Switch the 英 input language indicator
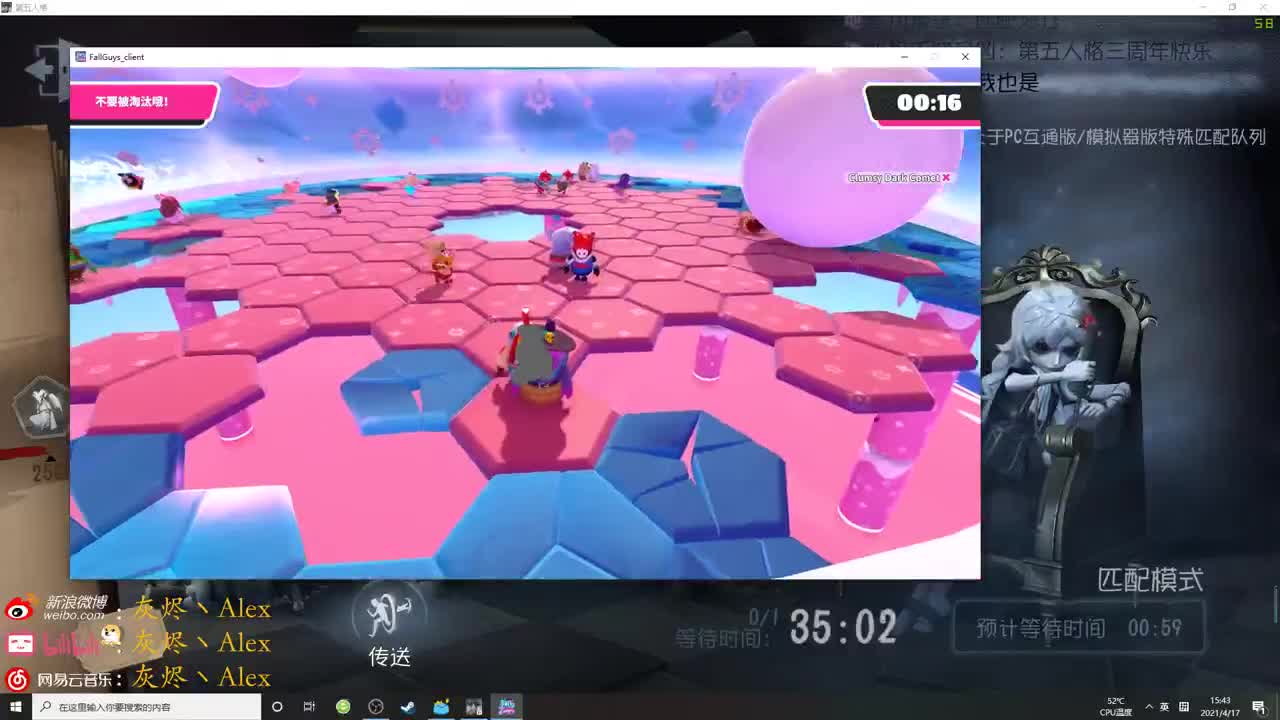 1165,707
